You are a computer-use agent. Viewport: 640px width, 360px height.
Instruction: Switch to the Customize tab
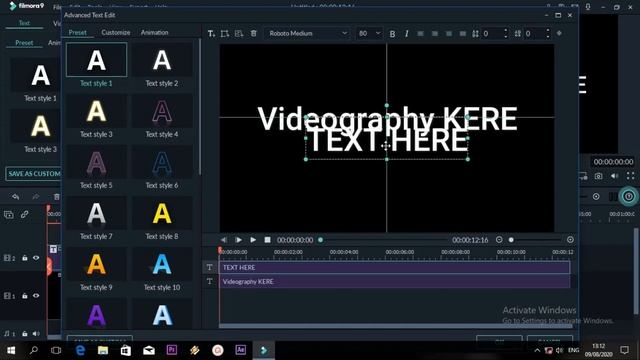[x=116, y=32]
